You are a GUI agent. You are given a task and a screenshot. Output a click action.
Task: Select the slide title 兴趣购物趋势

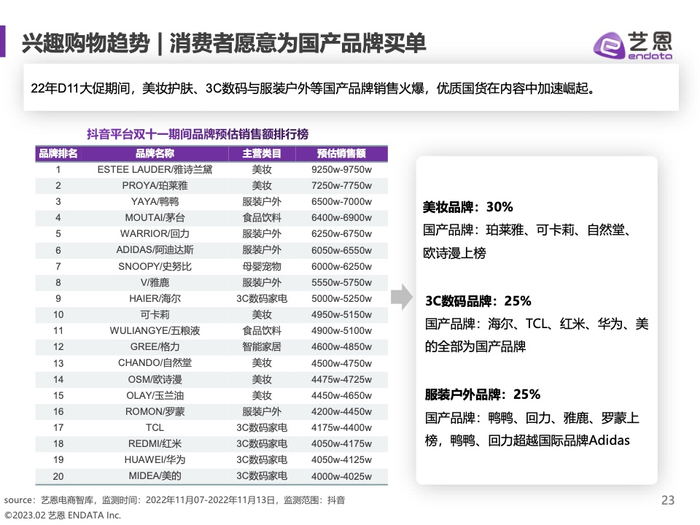(85, 43)
